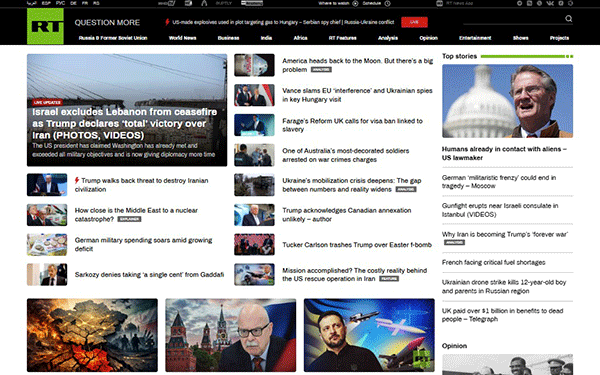The height and width of the screenshot is (375, 600).
Task: Open German military spending soars article
Action: coord(143,245)
